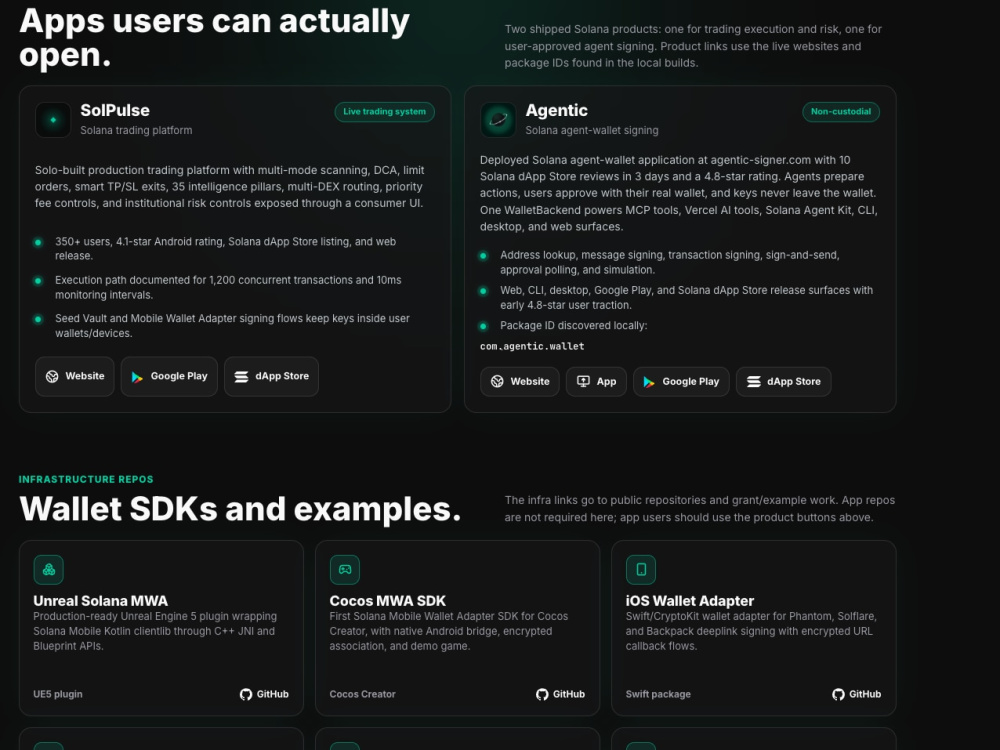Click the Cocos MWA SDK gamepad icon

pyautogui.click(x=345, y=570)
